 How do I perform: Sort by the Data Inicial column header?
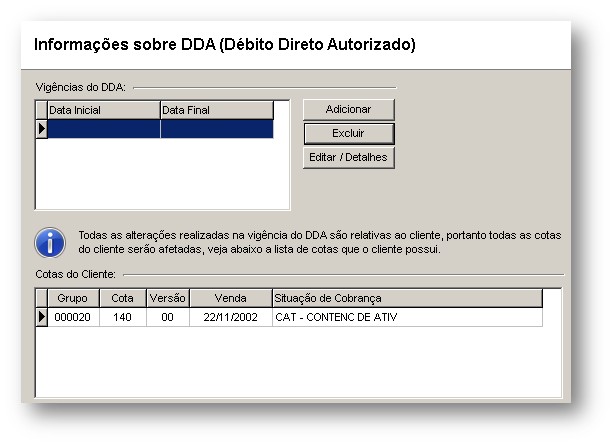pyautogui.click(x=104, y=110)
